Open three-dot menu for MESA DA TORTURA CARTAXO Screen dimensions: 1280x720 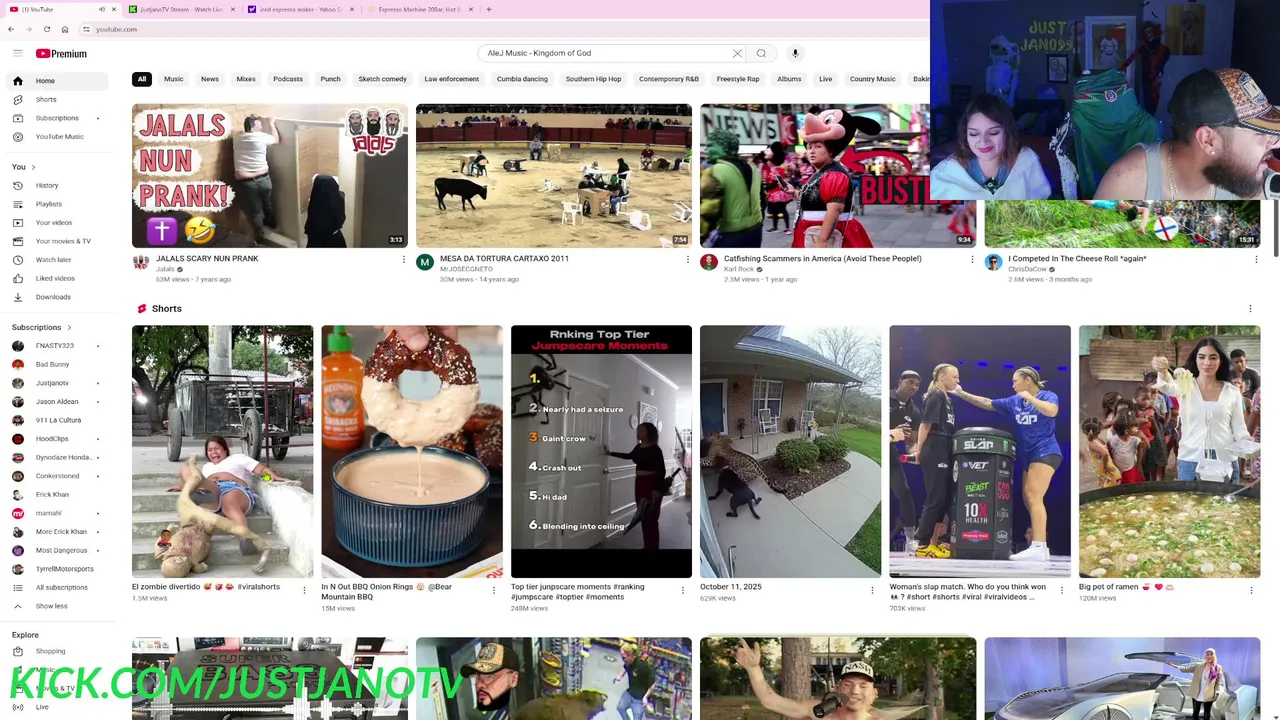coord(687,259)
